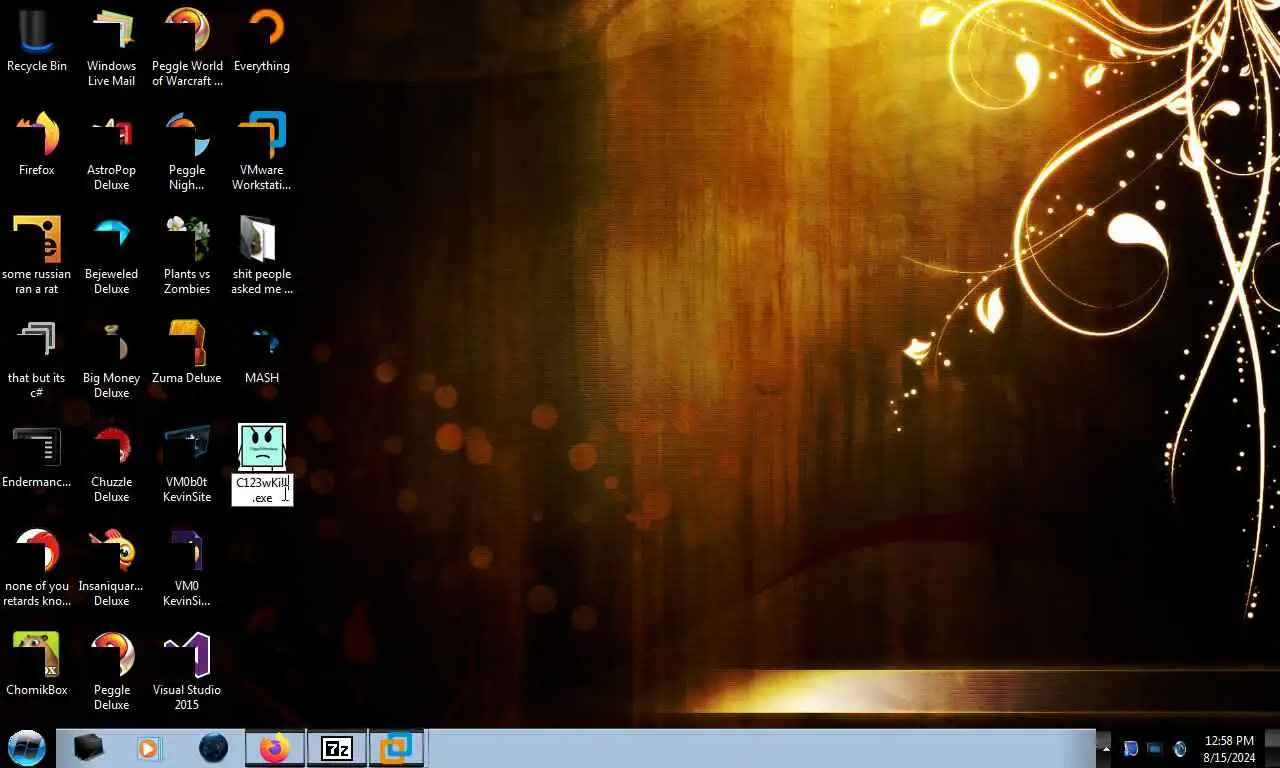Viewport: 1280px width, 768px height.
Task: Select the 'VM0 KevinSi...' desktop icon
Action: pos(187,568)
